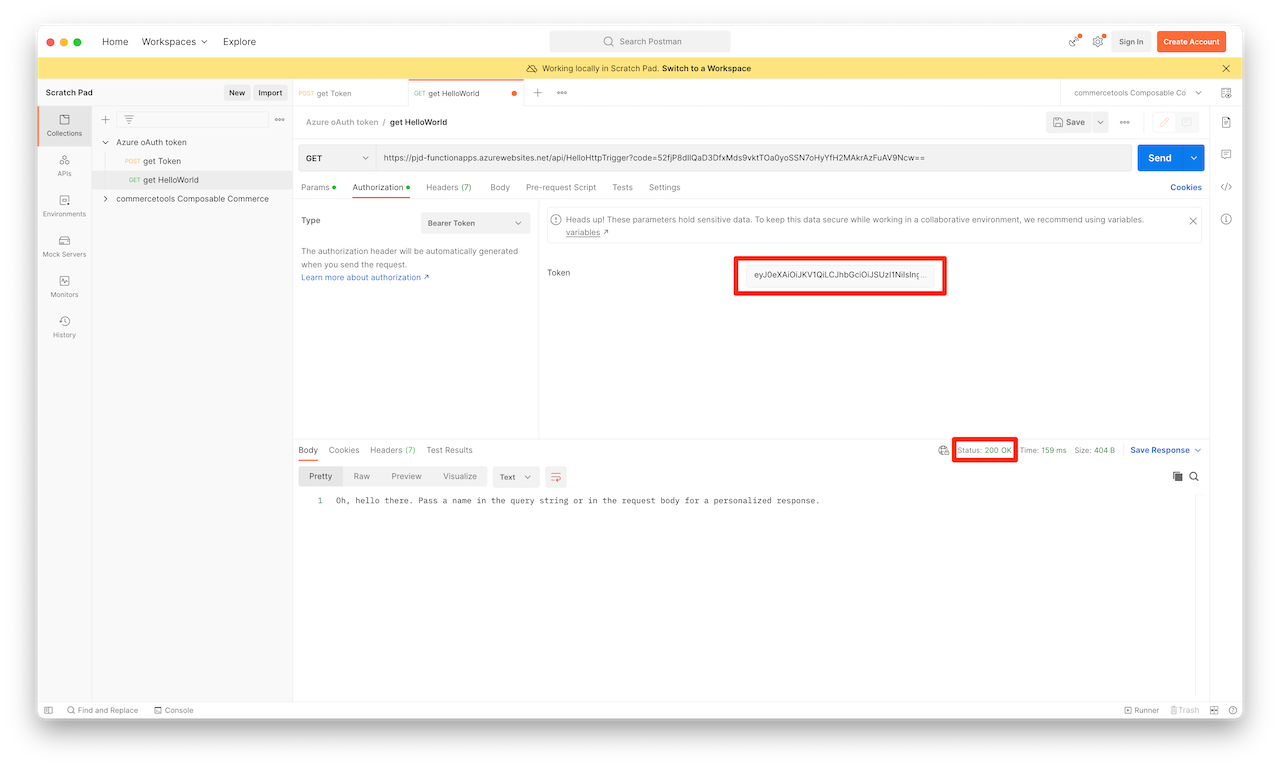Click the Import button
Viewport: 1280px width, 768px height.
(270, 93)
